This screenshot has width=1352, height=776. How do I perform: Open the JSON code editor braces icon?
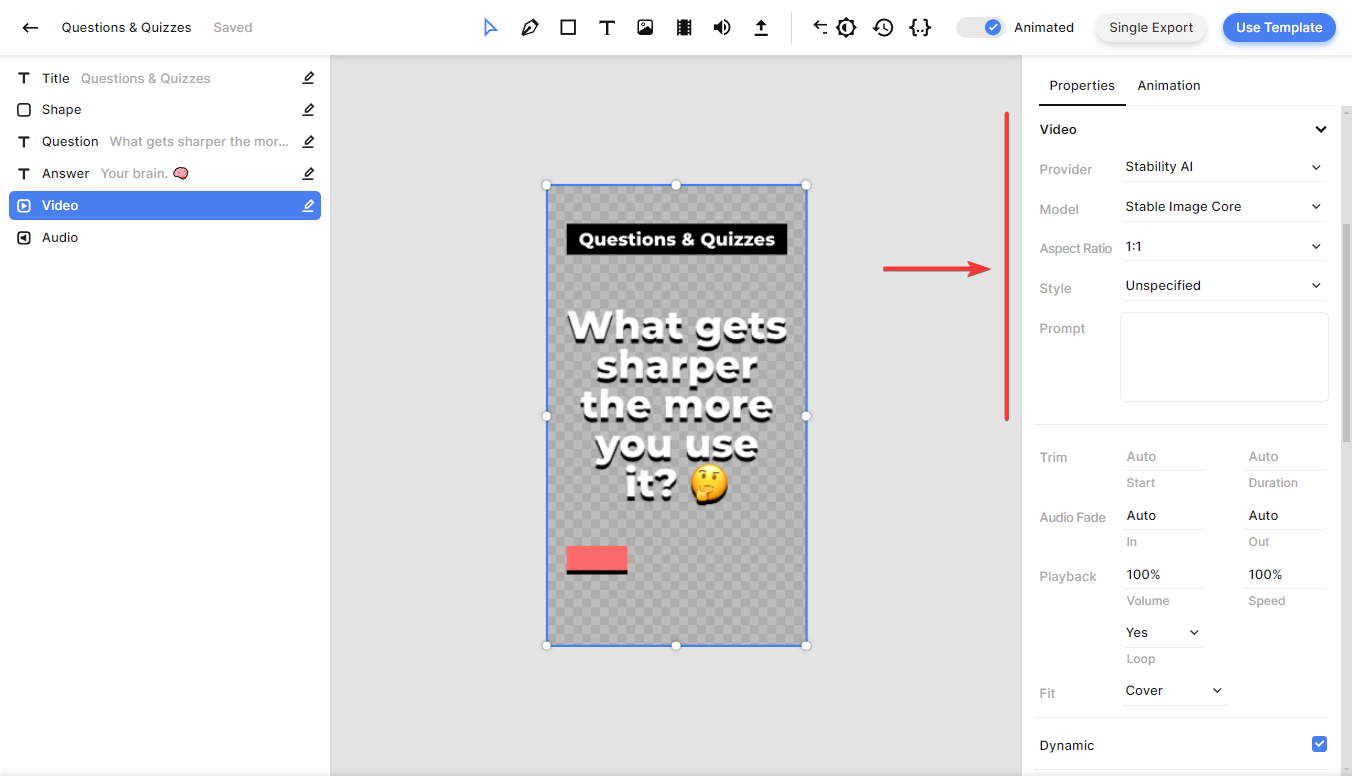920,28
